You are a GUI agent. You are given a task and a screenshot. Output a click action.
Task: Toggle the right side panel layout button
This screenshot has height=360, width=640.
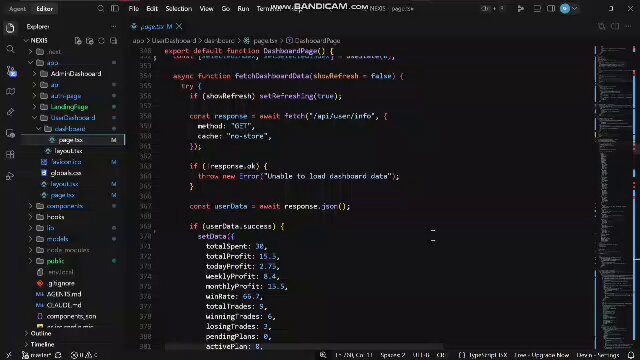pyautogui.click(x=551, y=8)
